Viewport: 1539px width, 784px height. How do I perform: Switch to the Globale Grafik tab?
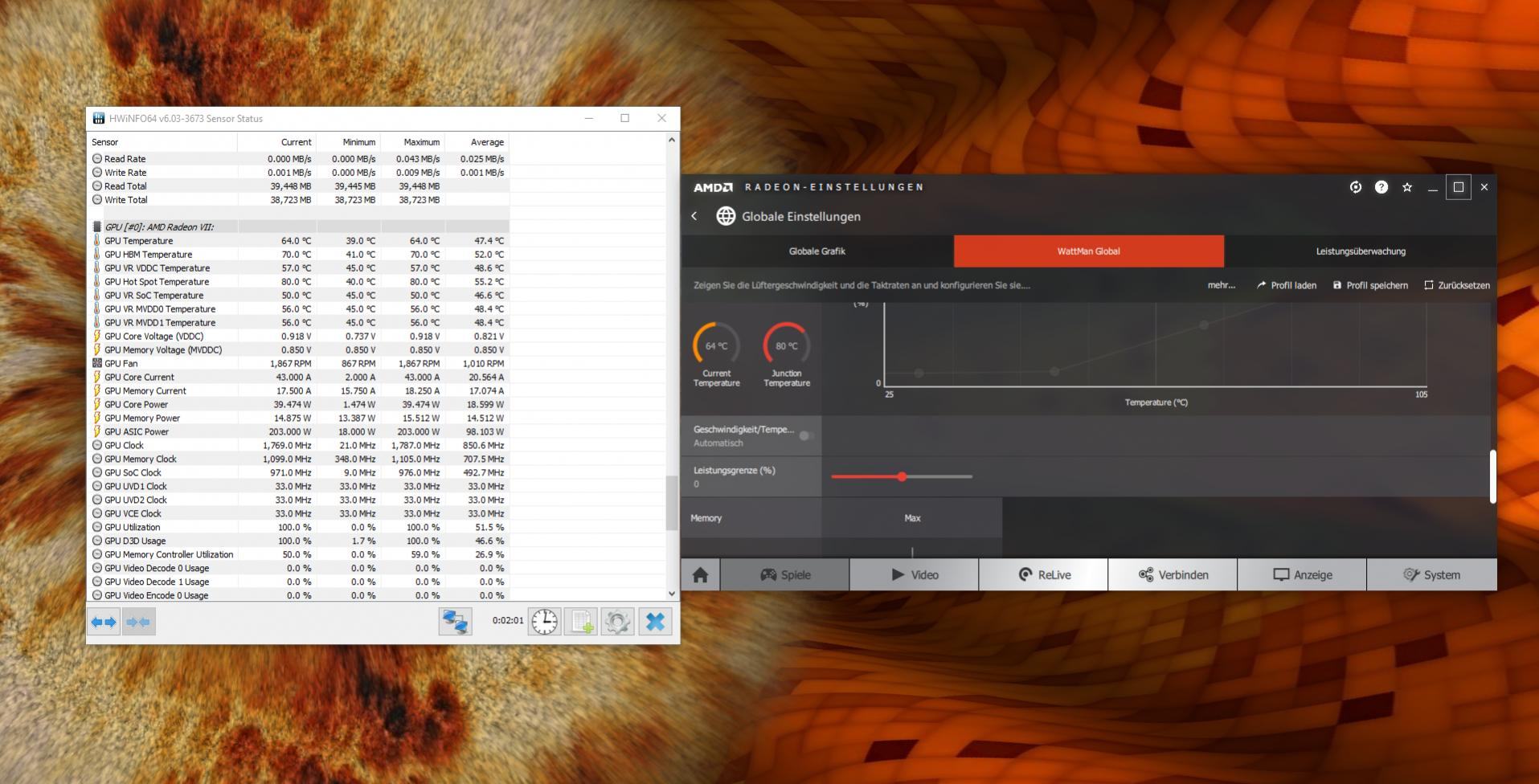pyautogui.click(x=817, y=251)
